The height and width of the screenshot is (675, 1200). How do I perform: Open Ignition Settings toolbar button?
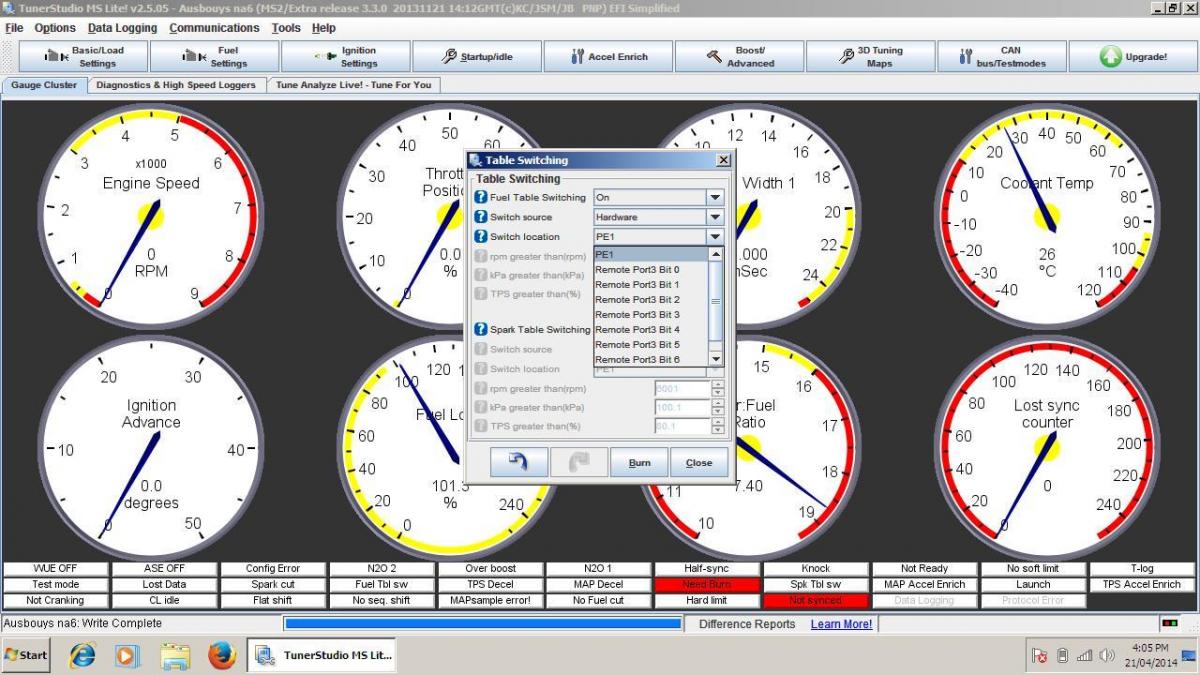pyautogui.click(x=345, y=57)
